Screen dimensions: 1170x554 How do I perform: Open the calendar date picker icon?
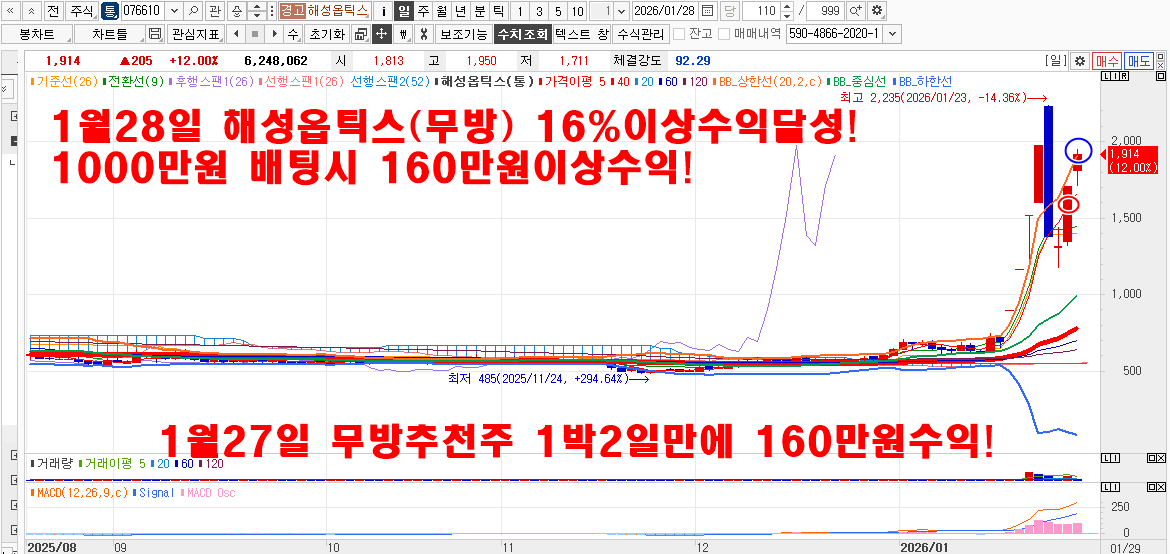[x=708, y=11]
